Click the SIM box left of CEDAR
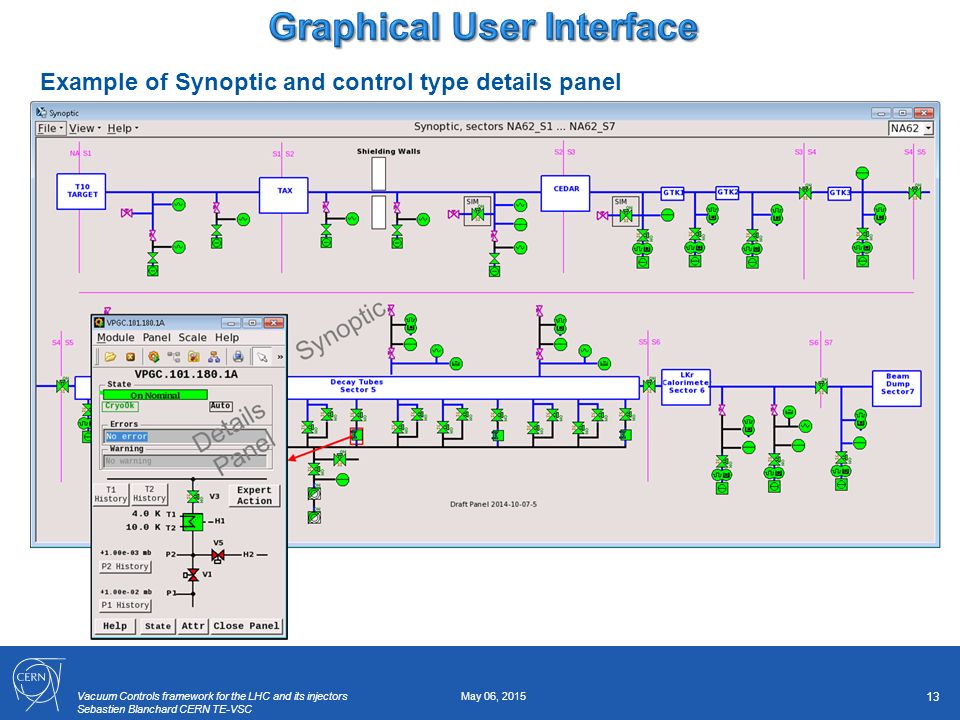The height and width of the screenshot is (720, 960). pos(477,211)
